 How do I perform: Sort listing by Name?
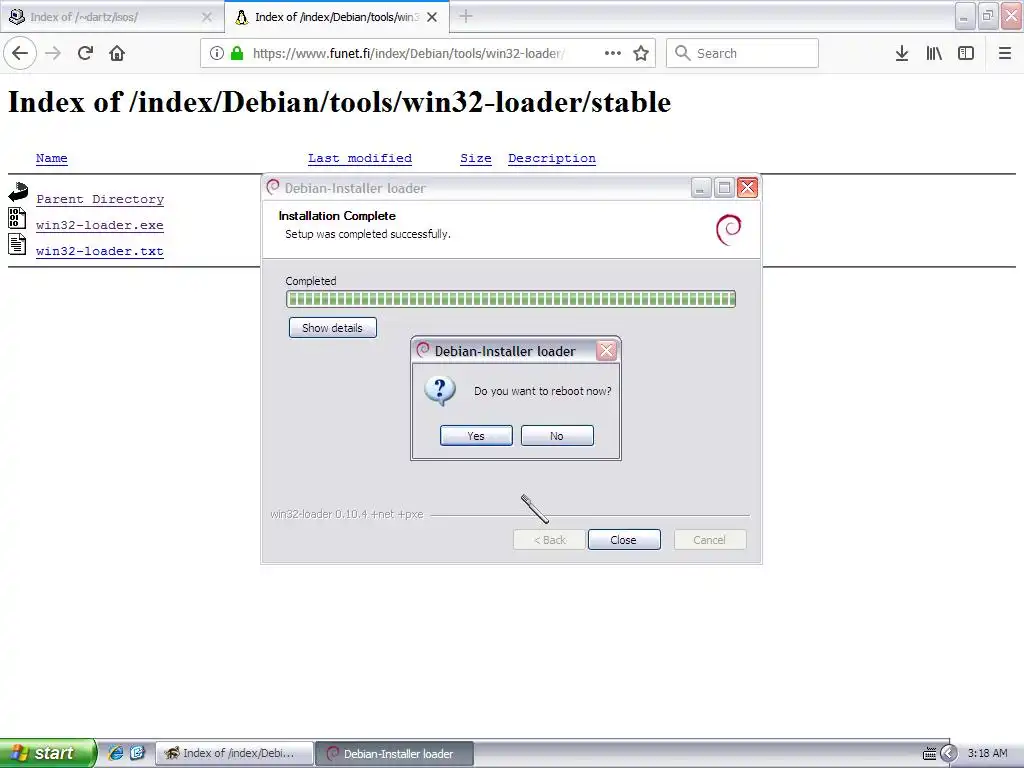[x=52, y=158]
